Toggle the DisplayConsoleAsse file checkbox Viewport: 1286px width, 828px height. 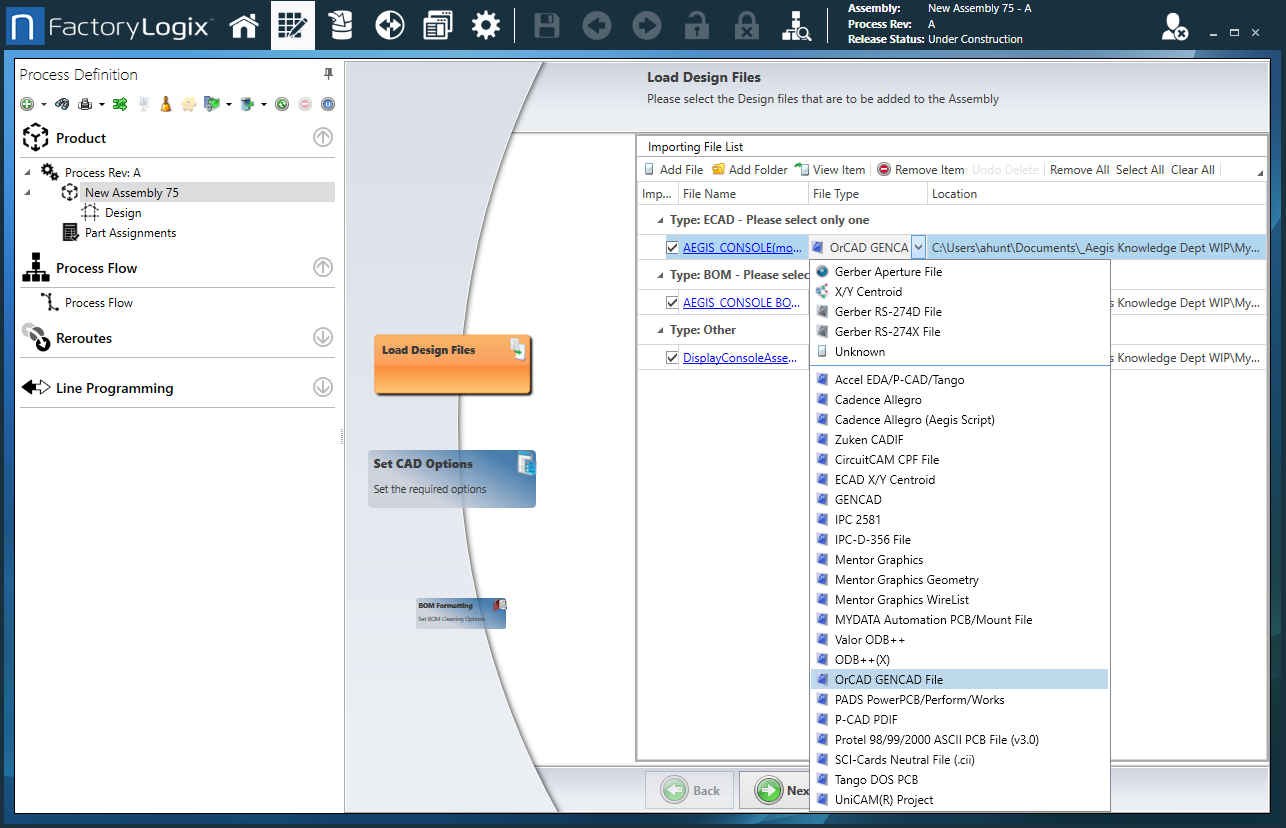(672, 357)
